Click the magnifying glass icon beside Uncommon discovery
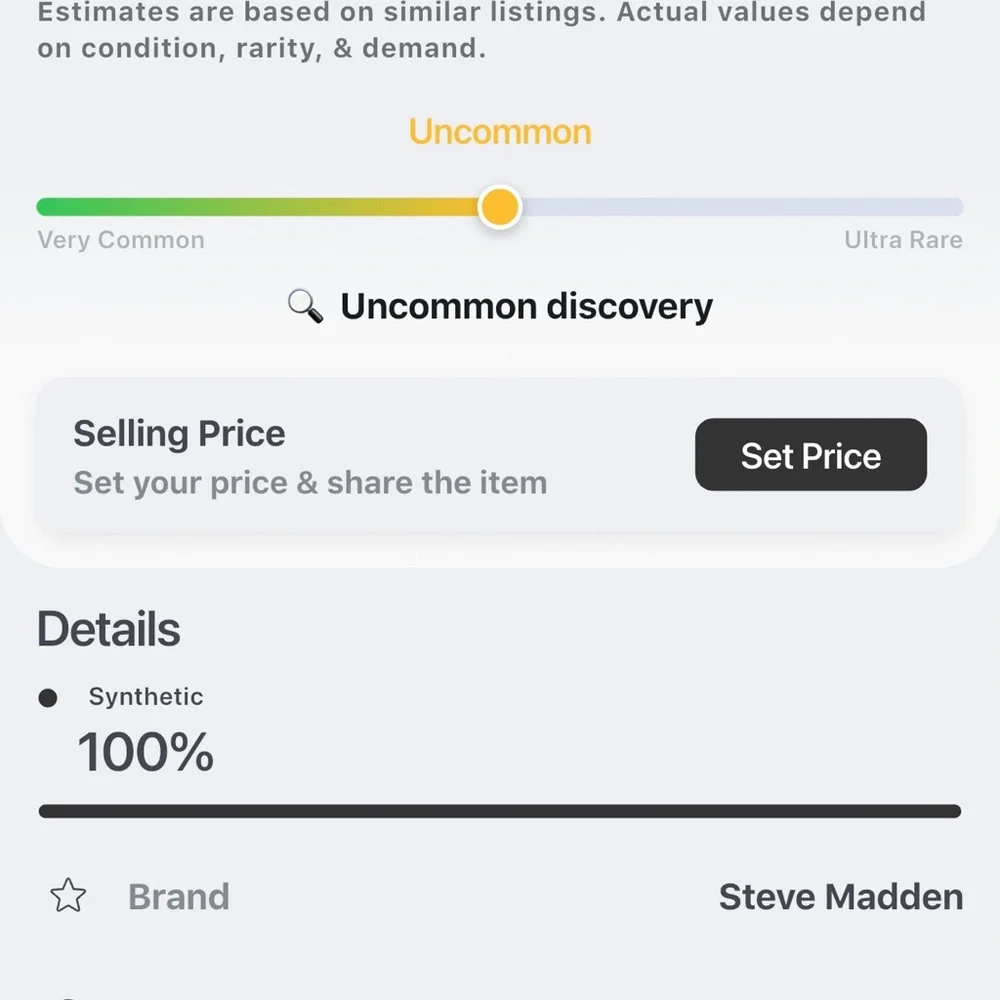 [x=305, y=306]
